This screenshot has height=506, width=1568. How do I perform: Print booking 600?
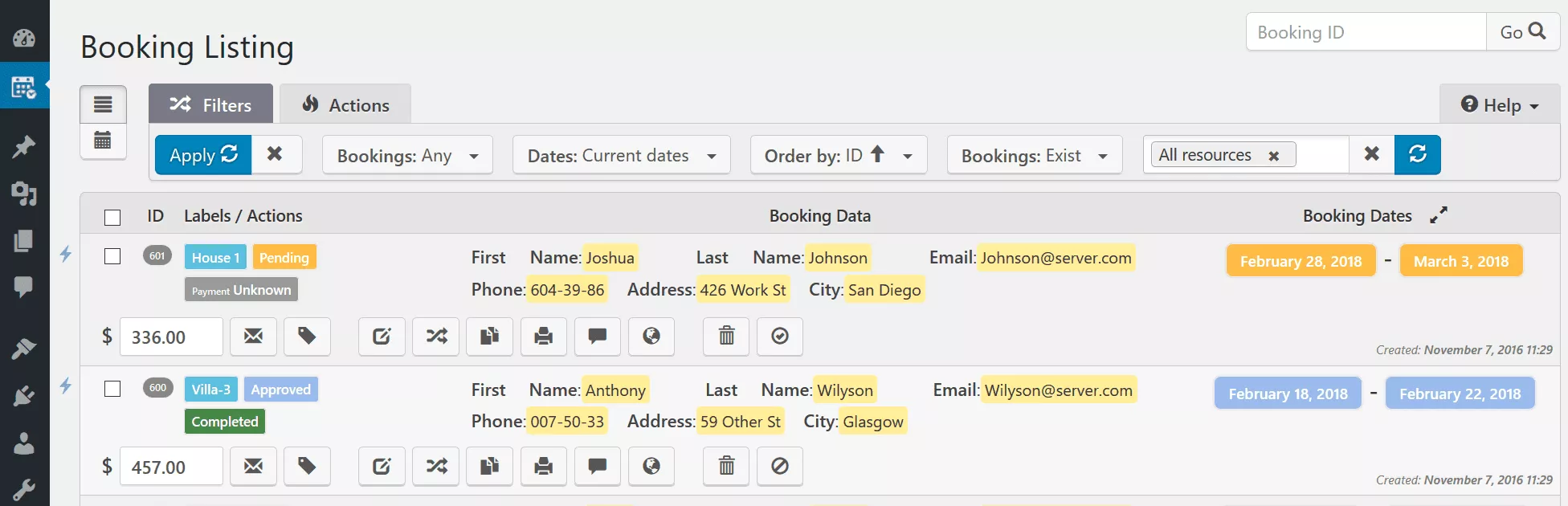544,466
